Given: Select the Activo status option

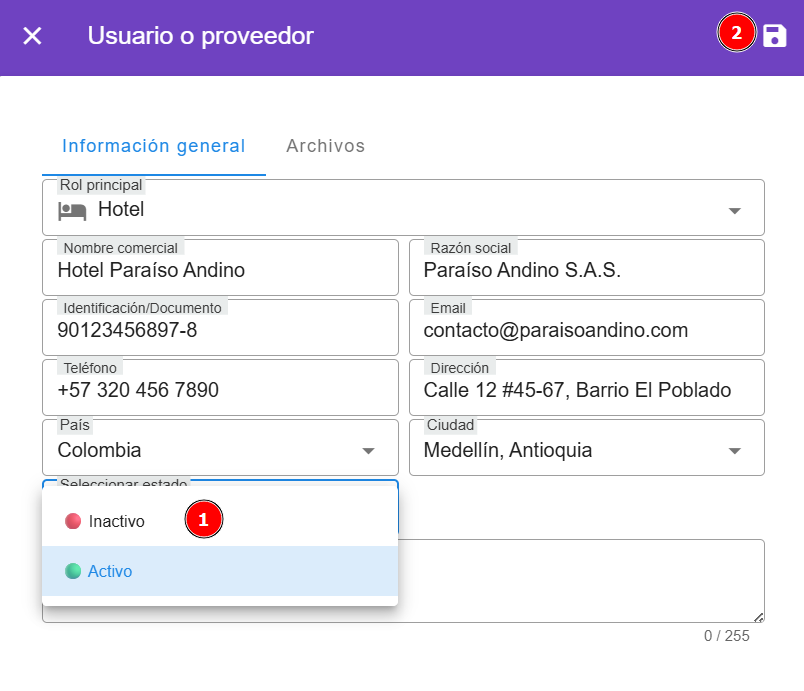Looking at the screenshot, I should [x=110, y=571].
